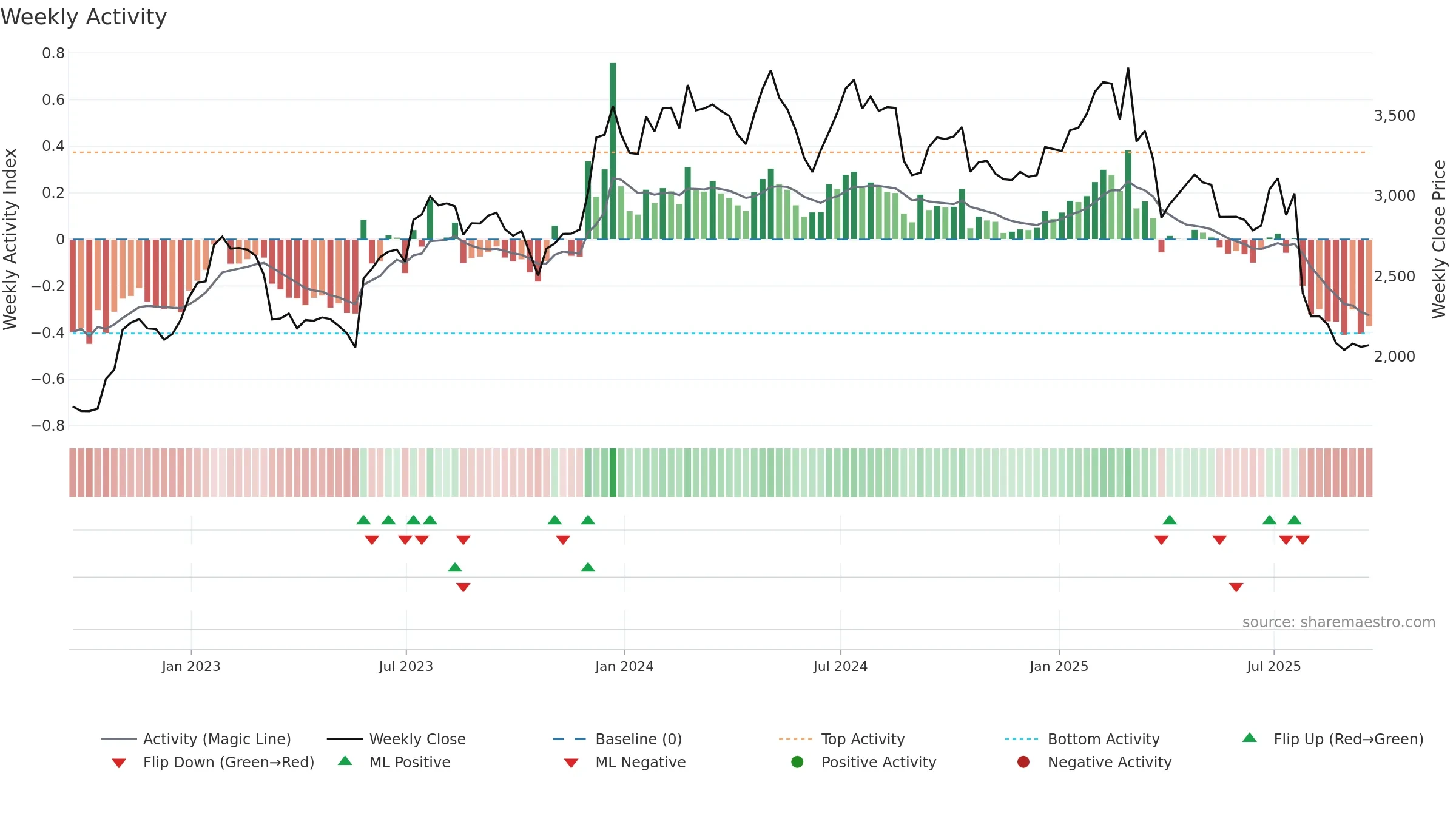Toggle the Top Activity legend entry
Image resolution: width=1456 pixels, height=819 pixels.
pos(841,739)
